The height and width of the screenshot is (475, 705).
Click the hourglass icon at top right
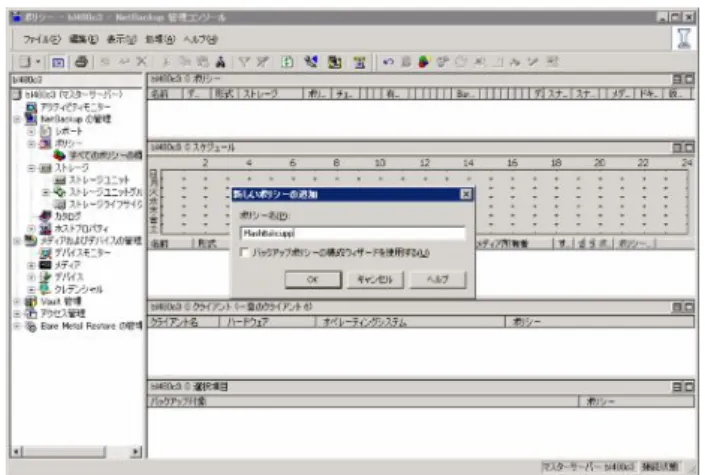[684, 38]
